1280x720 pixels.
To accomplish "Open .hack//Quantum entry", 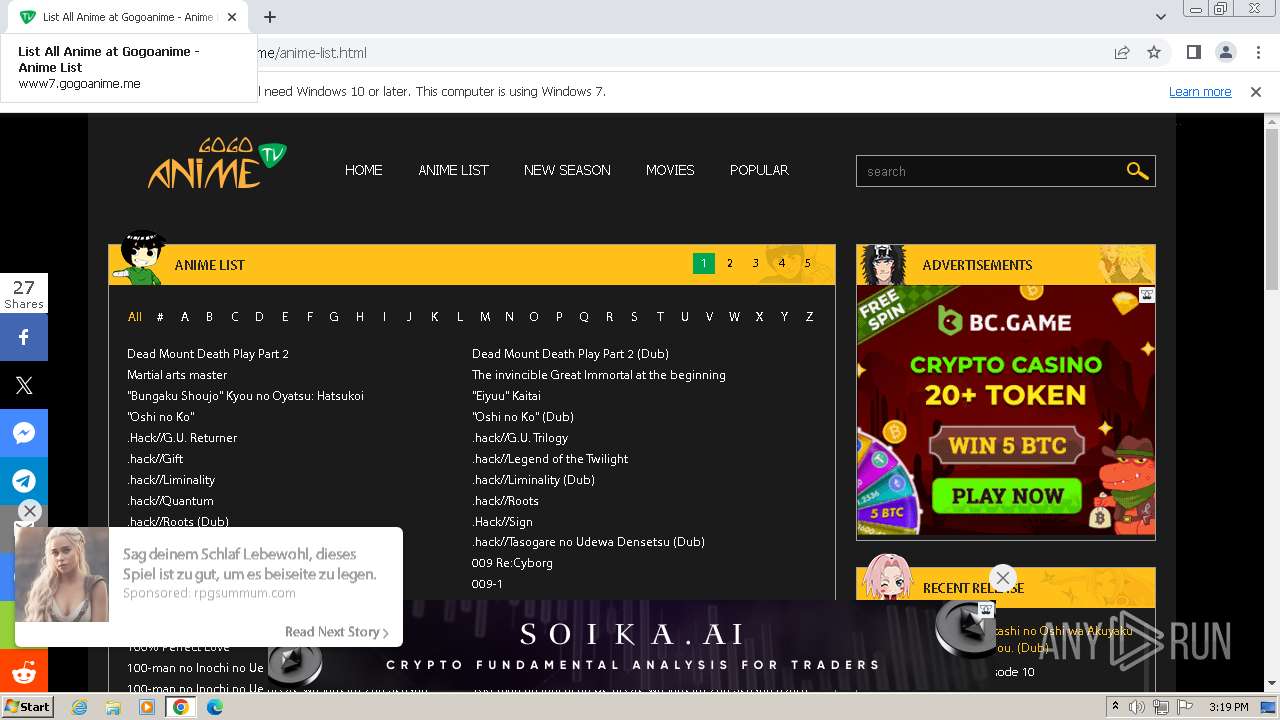I will point(170,501).
